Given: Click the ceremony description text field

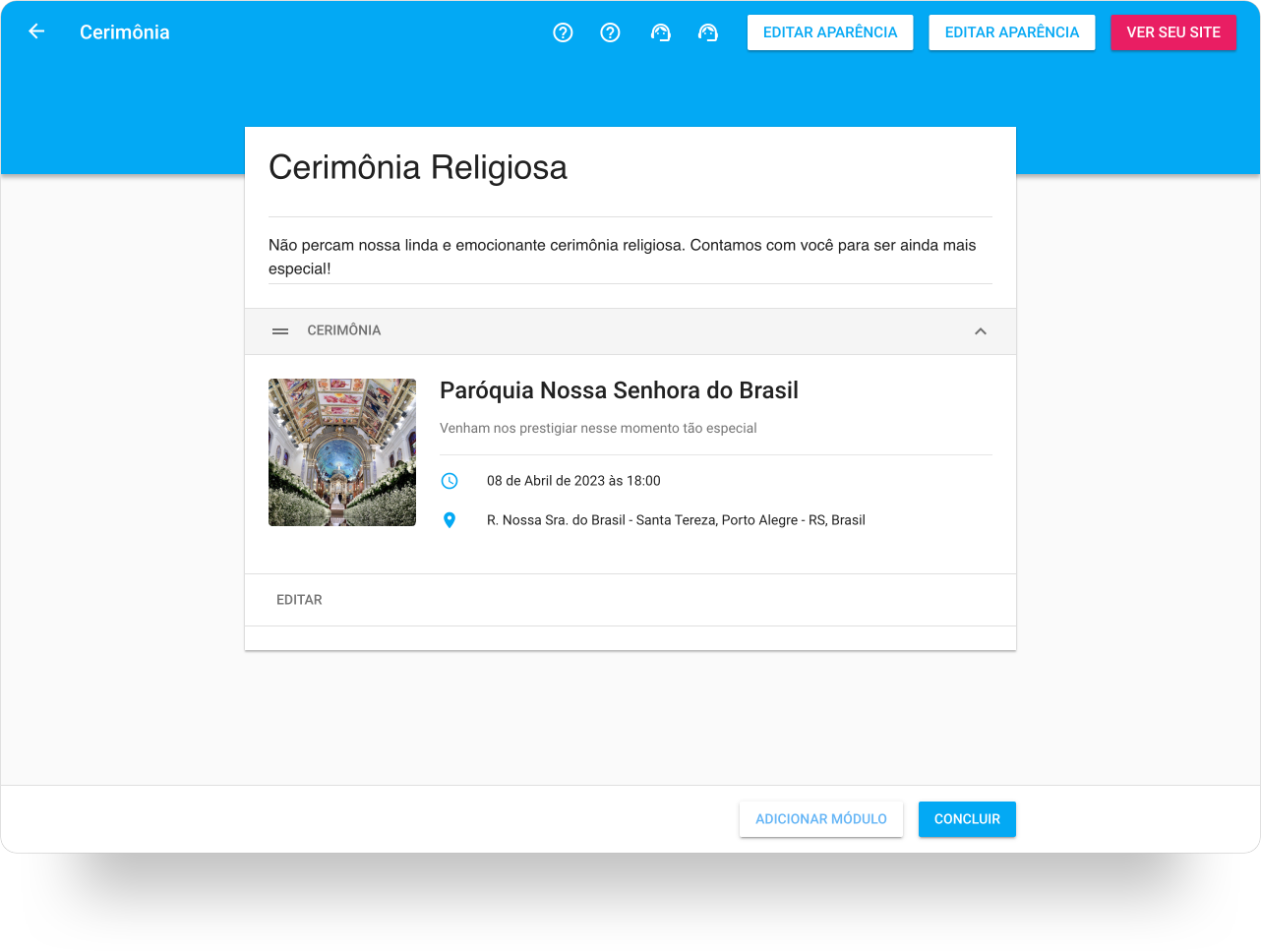Looking at the screenshot, I should [x=630, y=257].
